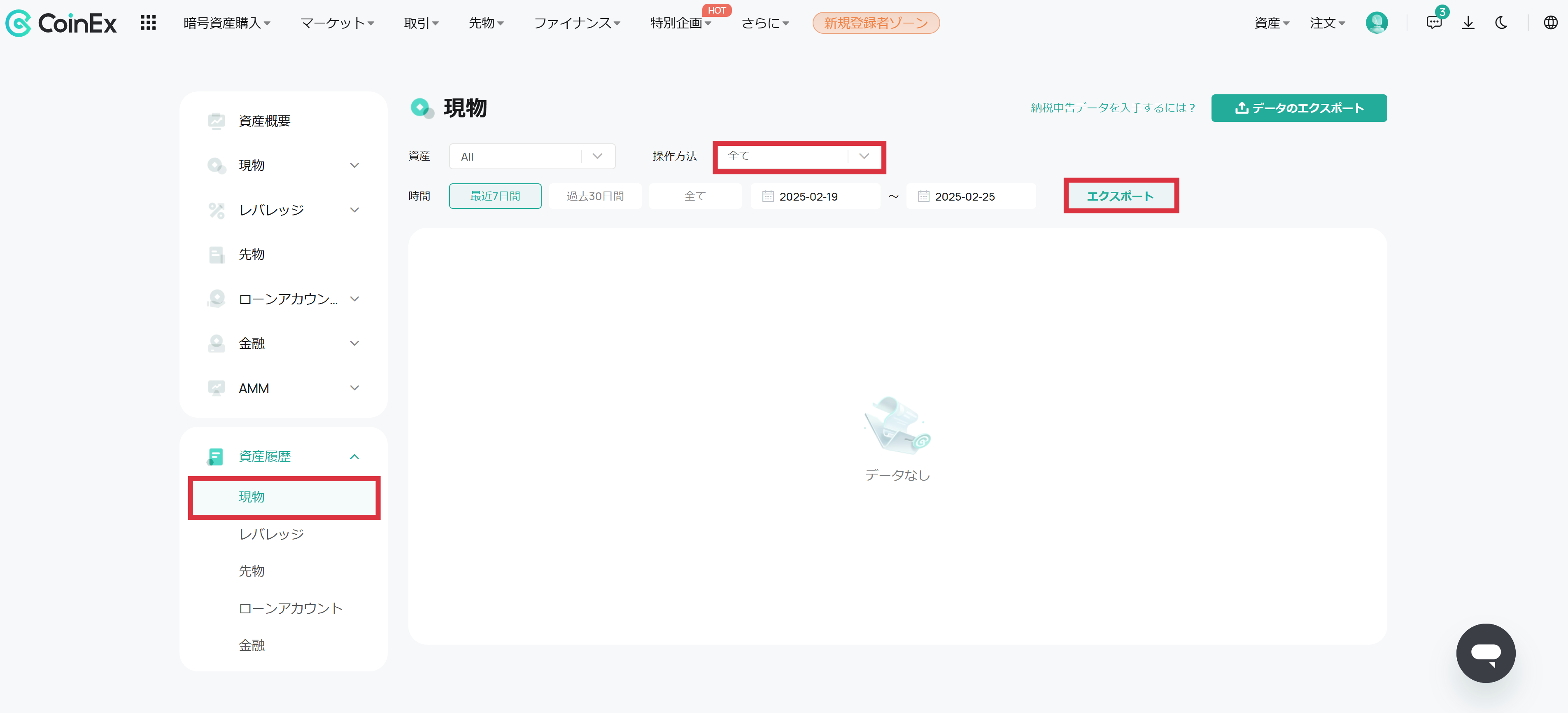This screenshot has height=713, width=1568.
Task: Click the end date calendar icon
Action: click(x=923, y=196)
